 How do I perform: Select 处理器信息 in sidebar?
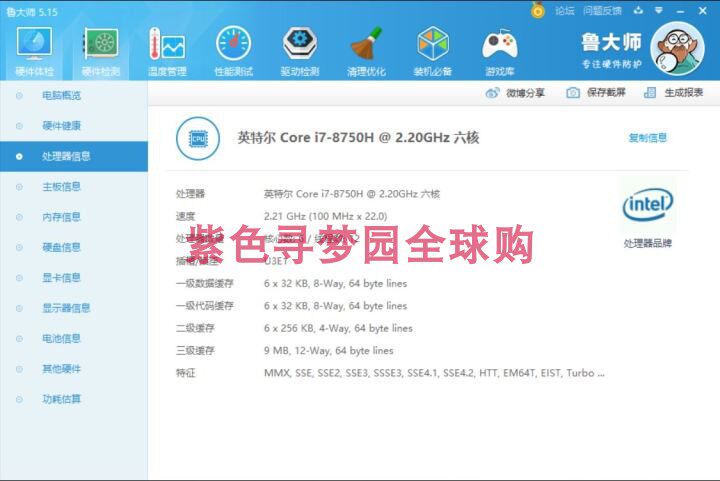click(x=74, y=157)
